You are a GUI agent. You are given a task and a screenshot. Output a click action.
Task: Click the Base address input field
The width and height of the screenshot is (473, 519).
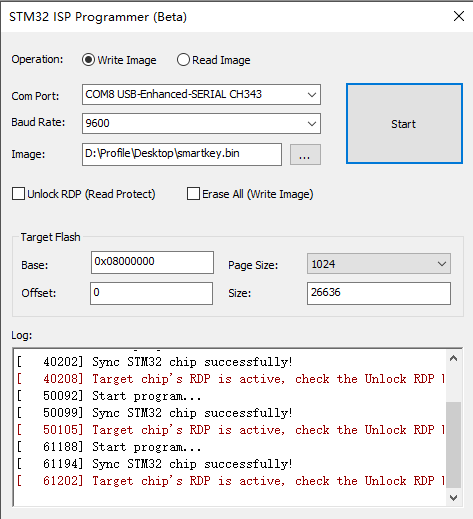tap(152, 262)
